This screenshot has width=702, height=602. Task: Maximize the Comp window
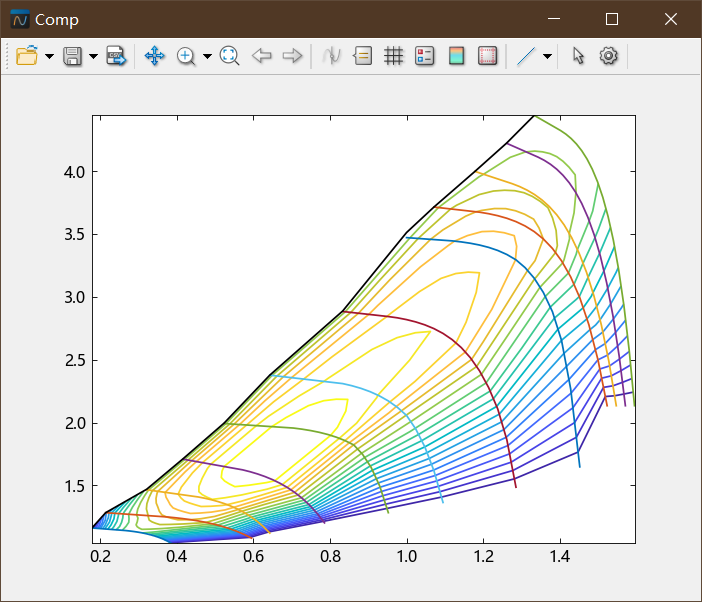coord(612,19)
